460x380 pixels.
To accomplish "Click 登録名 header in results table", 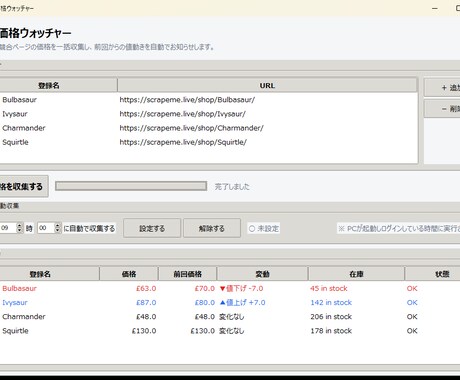I will (x=49, y=274).
